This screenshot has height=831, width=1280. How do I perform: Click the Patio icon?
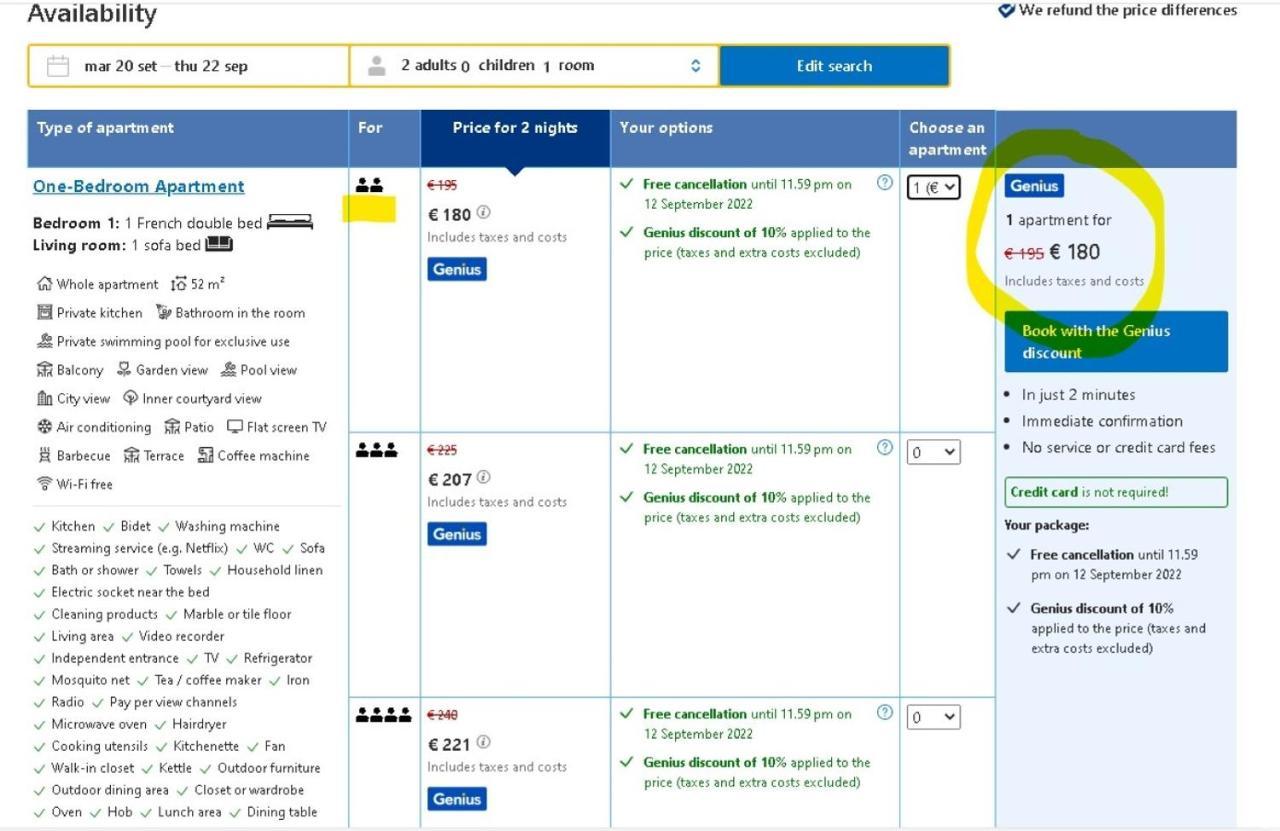pyautogui.click(x=172, y=427)
